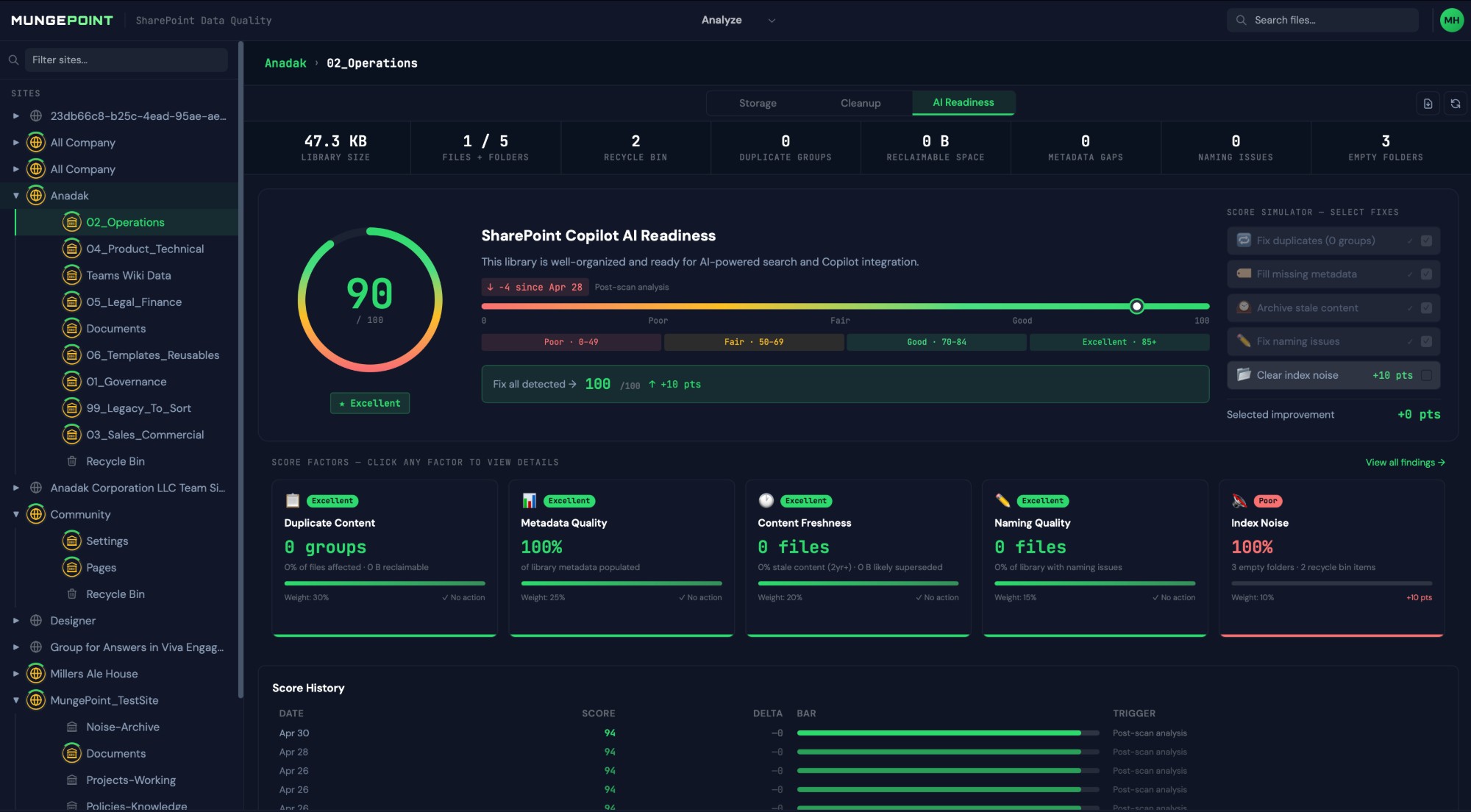This screenshot has width=1471, height=812.
Task: Click the 06_Templates_Reusables library icon
Action: tap(71, 355)
